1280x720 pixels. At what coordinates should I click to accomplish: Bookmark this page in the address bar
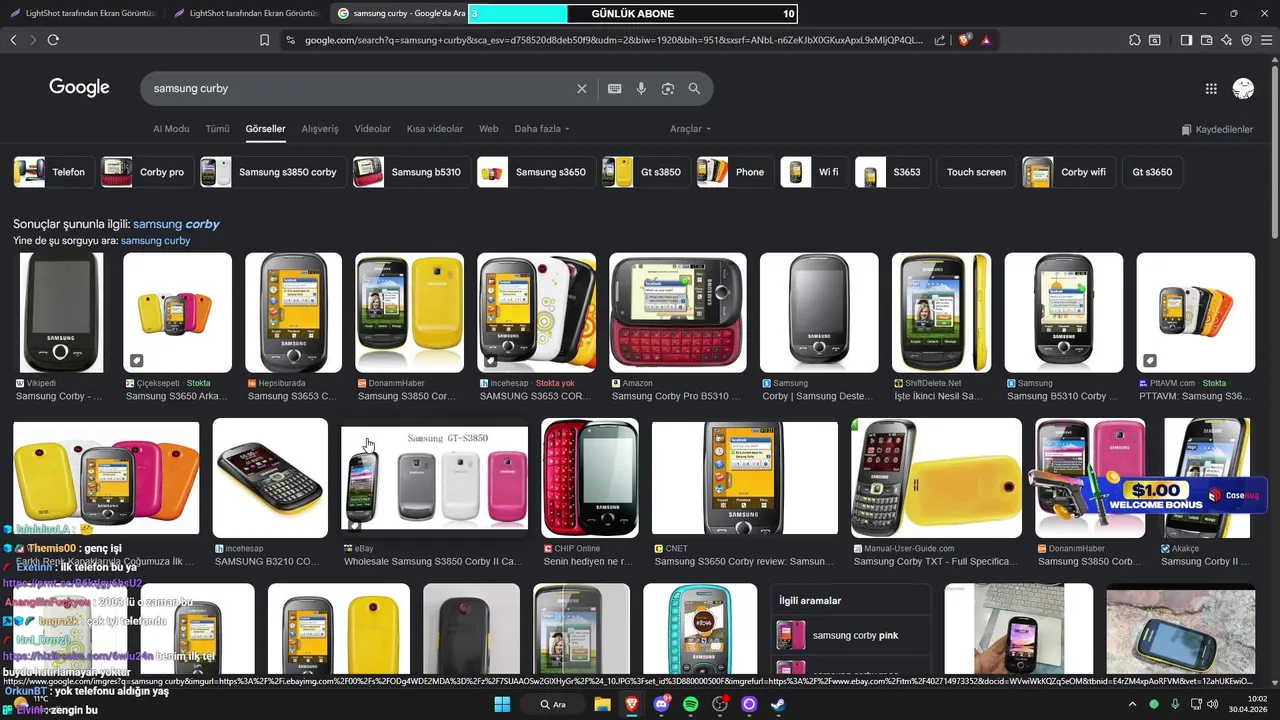[264, 40]
